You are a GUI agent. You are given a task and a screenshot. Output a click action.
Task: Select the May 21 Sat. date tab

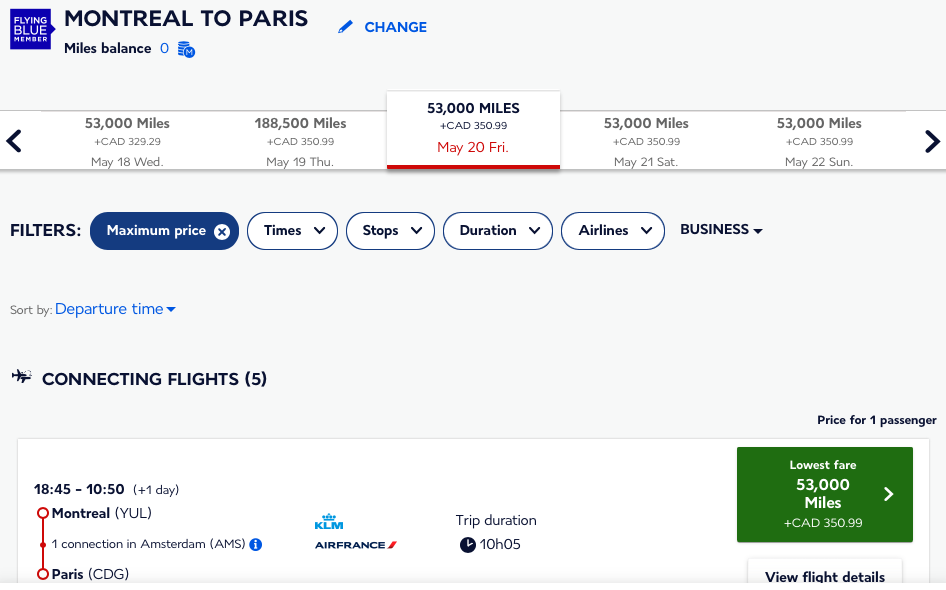[646, 141]
